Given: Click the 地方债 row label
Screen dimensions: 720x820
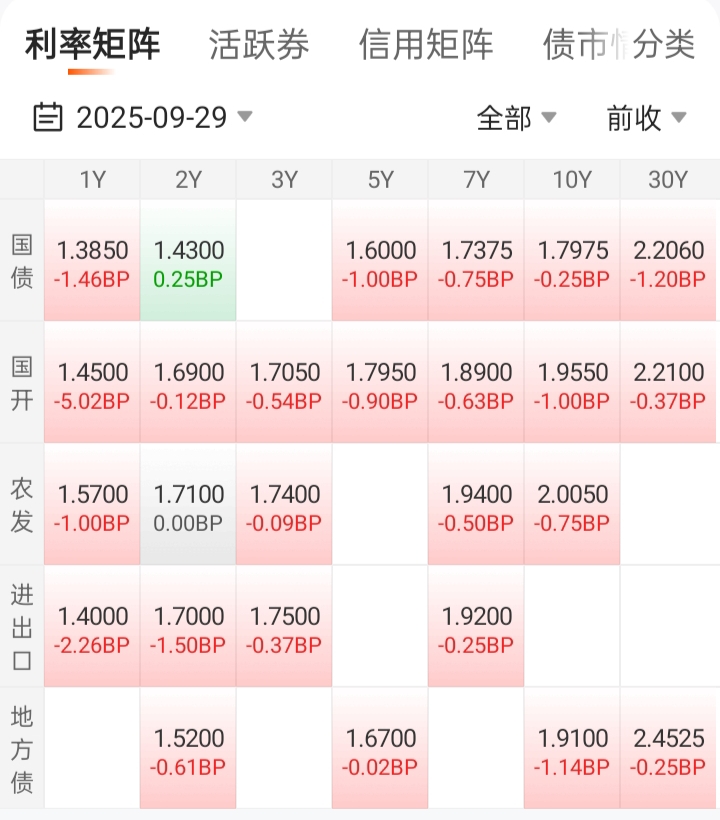Looking at the screenshot, I should coord(22,748).
